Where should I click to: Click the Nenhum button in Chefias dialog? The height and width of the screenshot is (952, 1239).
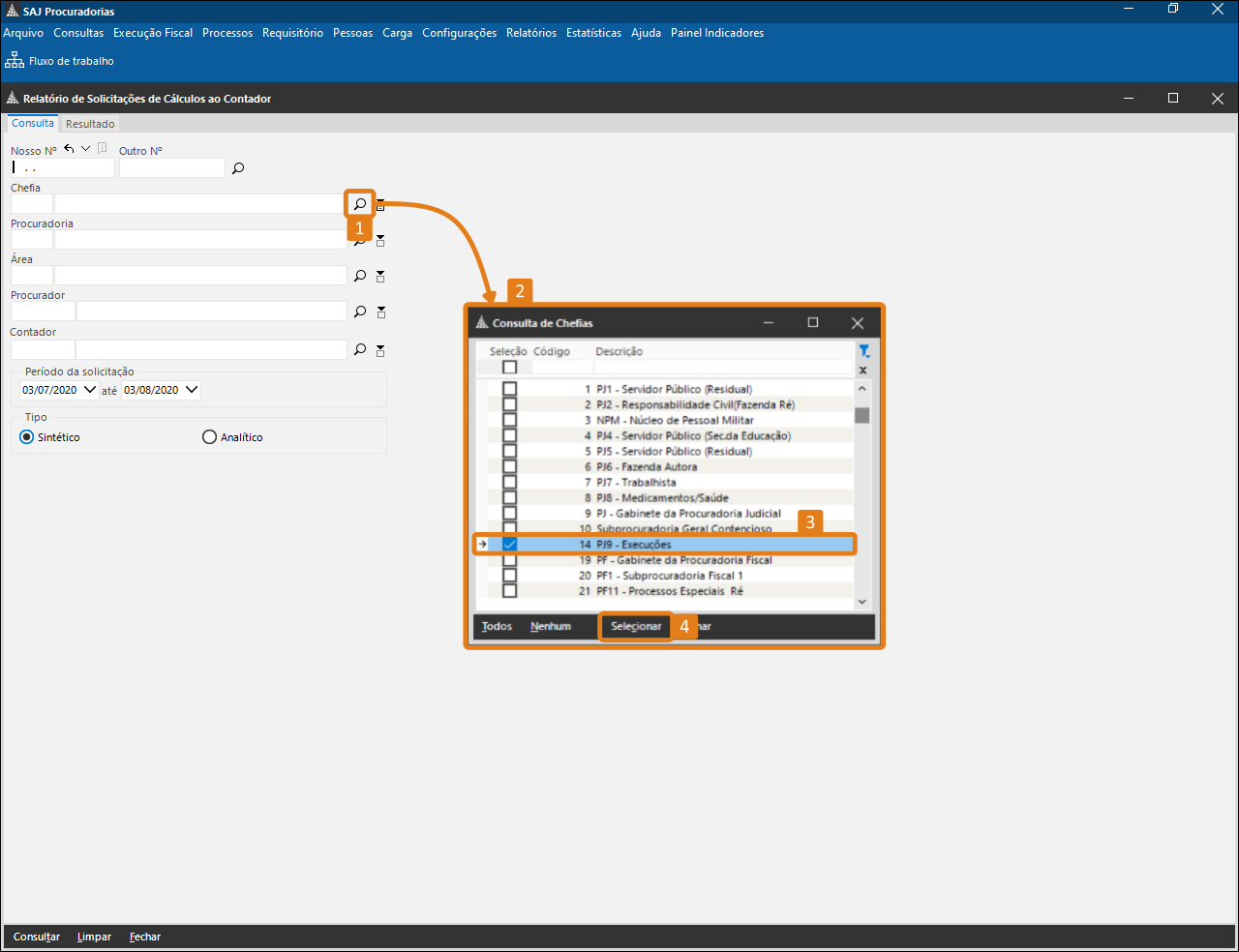point(551,627)
